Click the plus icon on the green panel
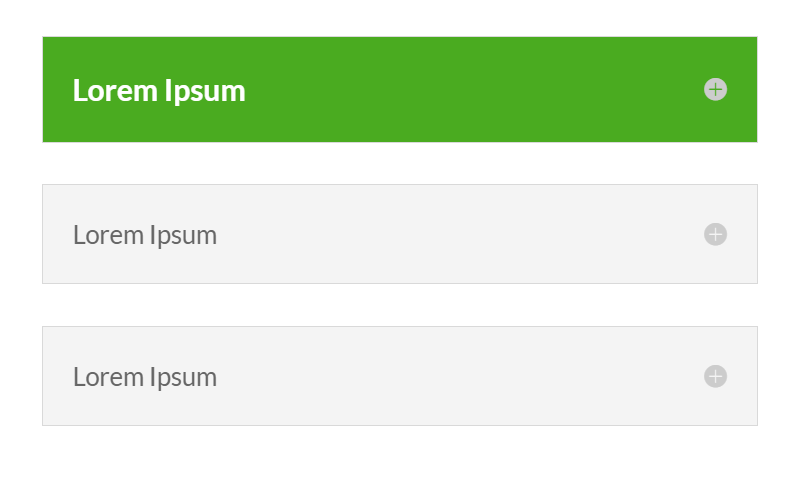 [x=715, y=89]
